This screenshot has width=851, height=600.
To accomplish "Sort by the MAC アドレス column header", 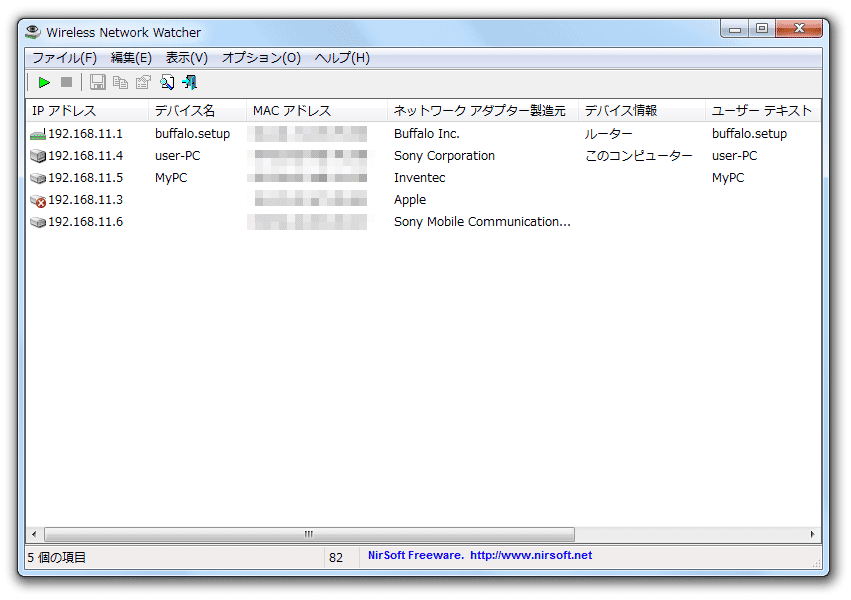I will click(317, 111).
